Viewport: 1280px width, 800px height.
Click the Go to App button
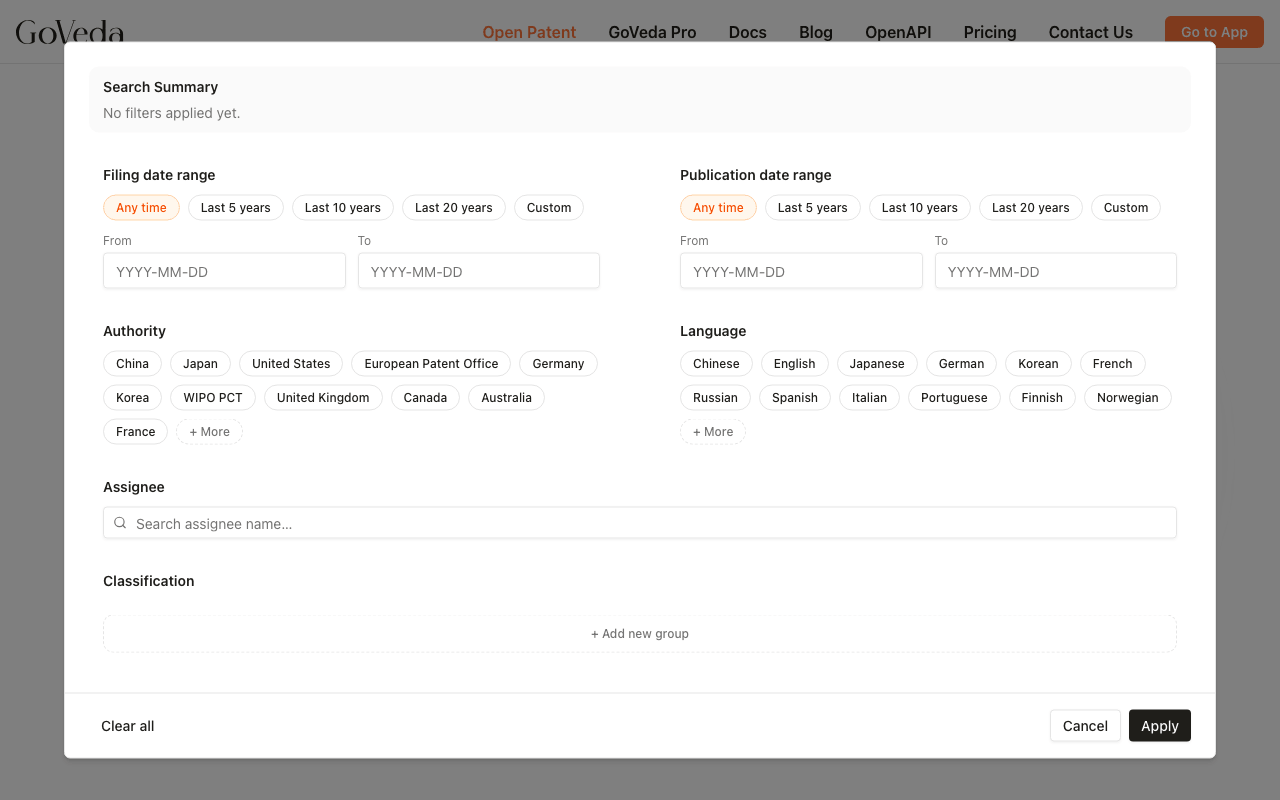[x=1214, y=32]
